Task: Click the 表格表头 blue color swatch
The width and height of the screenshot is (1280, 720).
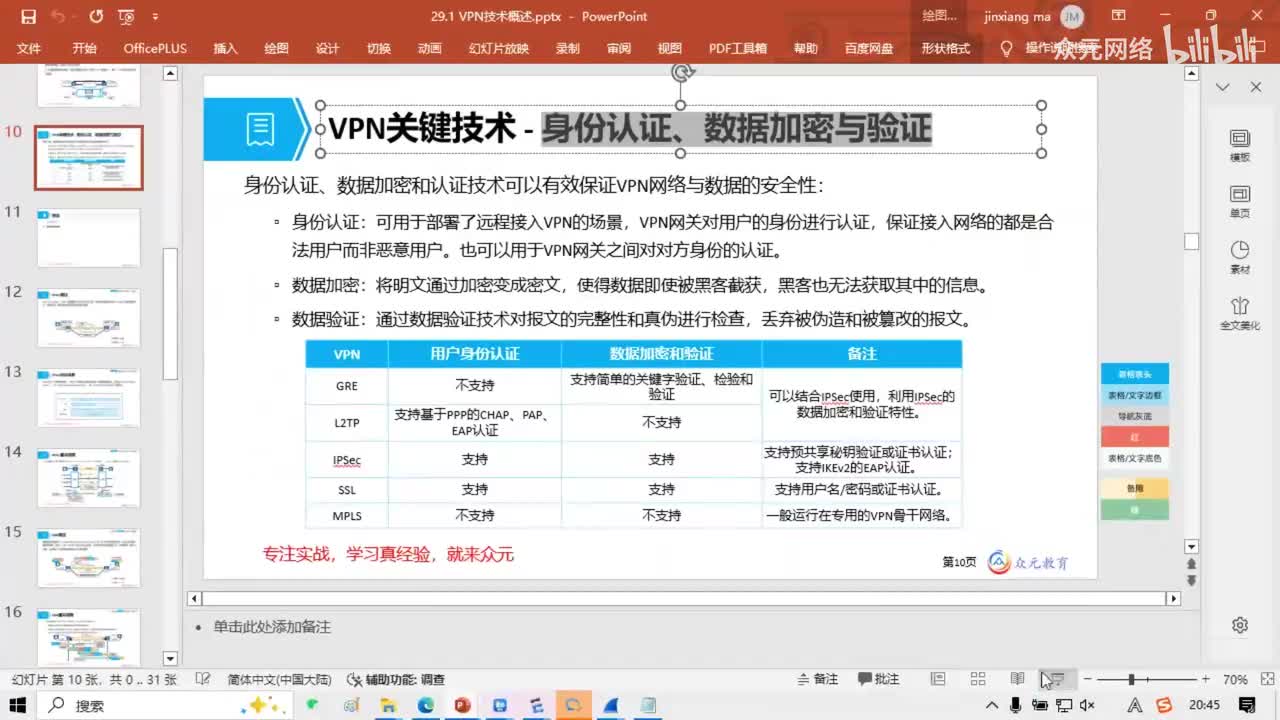Action: (1134, 374)
